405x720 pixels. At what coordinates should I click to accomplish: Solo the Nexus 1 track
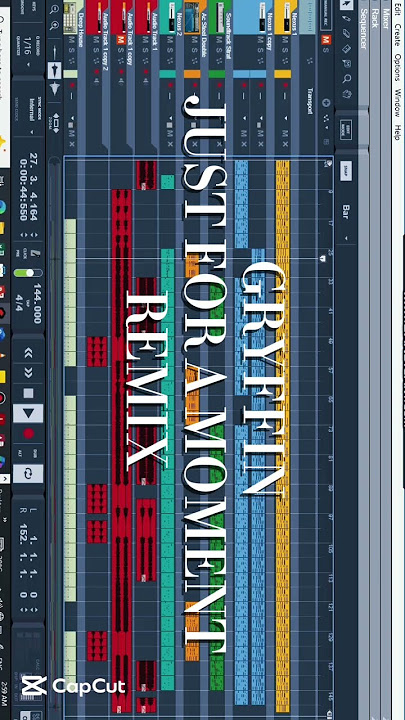click(x=285, y=50)
